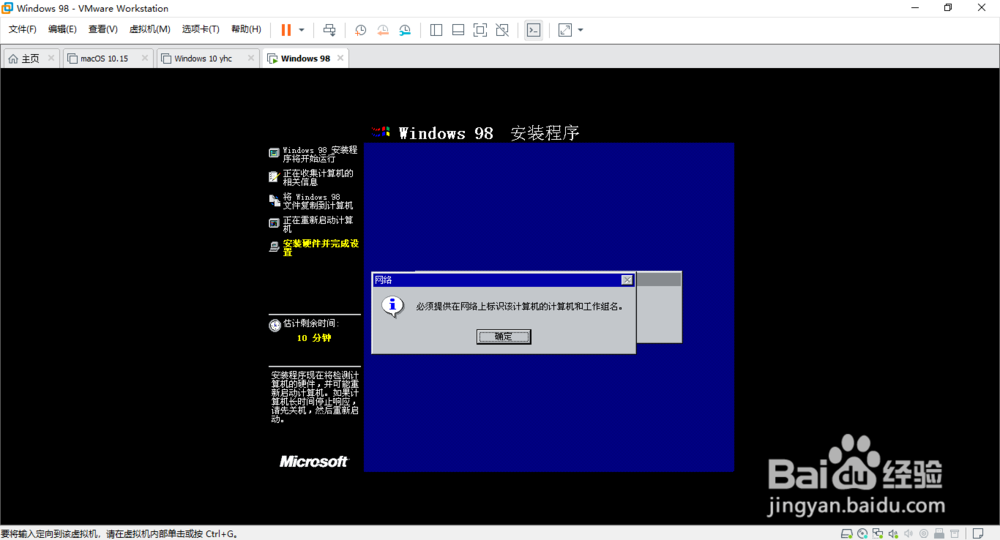
Task: Click 确定 in the 网络 dialog
Action: (503, 337)
